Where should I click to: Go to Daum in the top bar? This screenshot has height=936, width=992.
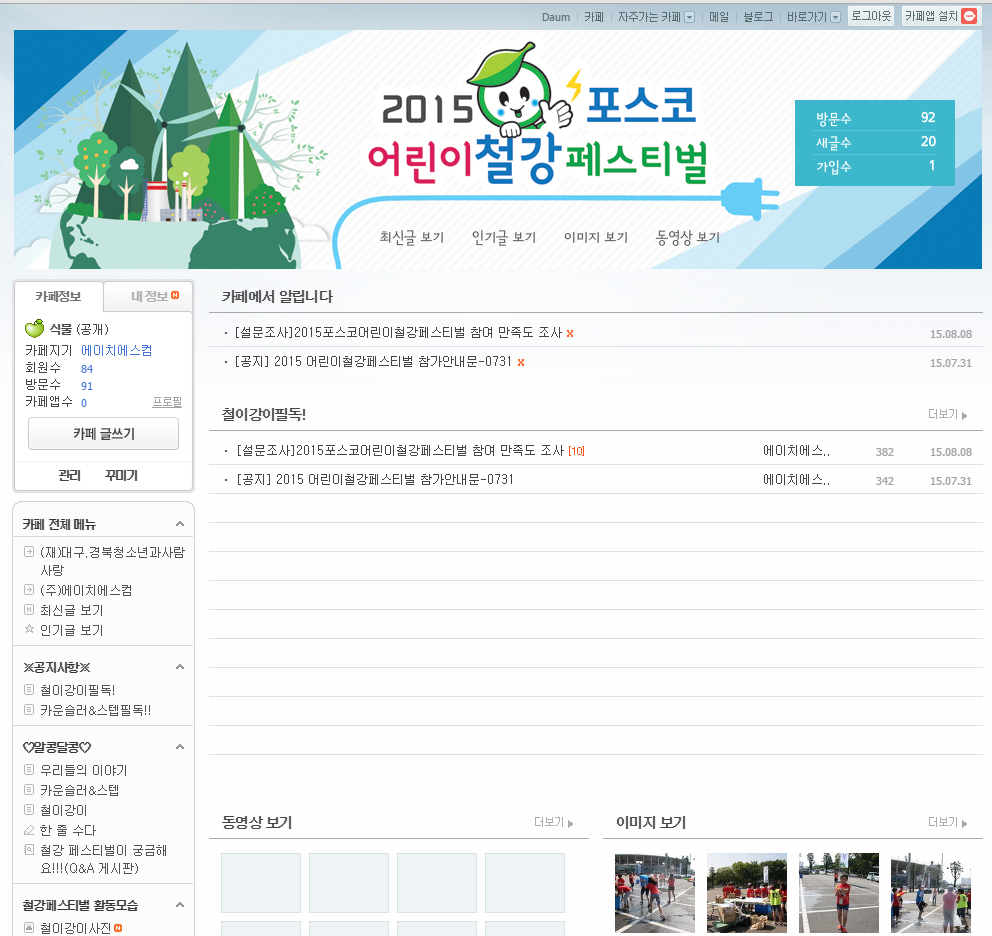[555, 17]
